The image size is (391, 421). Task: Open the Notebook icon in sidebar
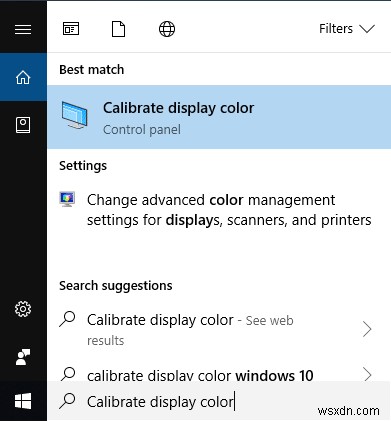coord(23,125)
